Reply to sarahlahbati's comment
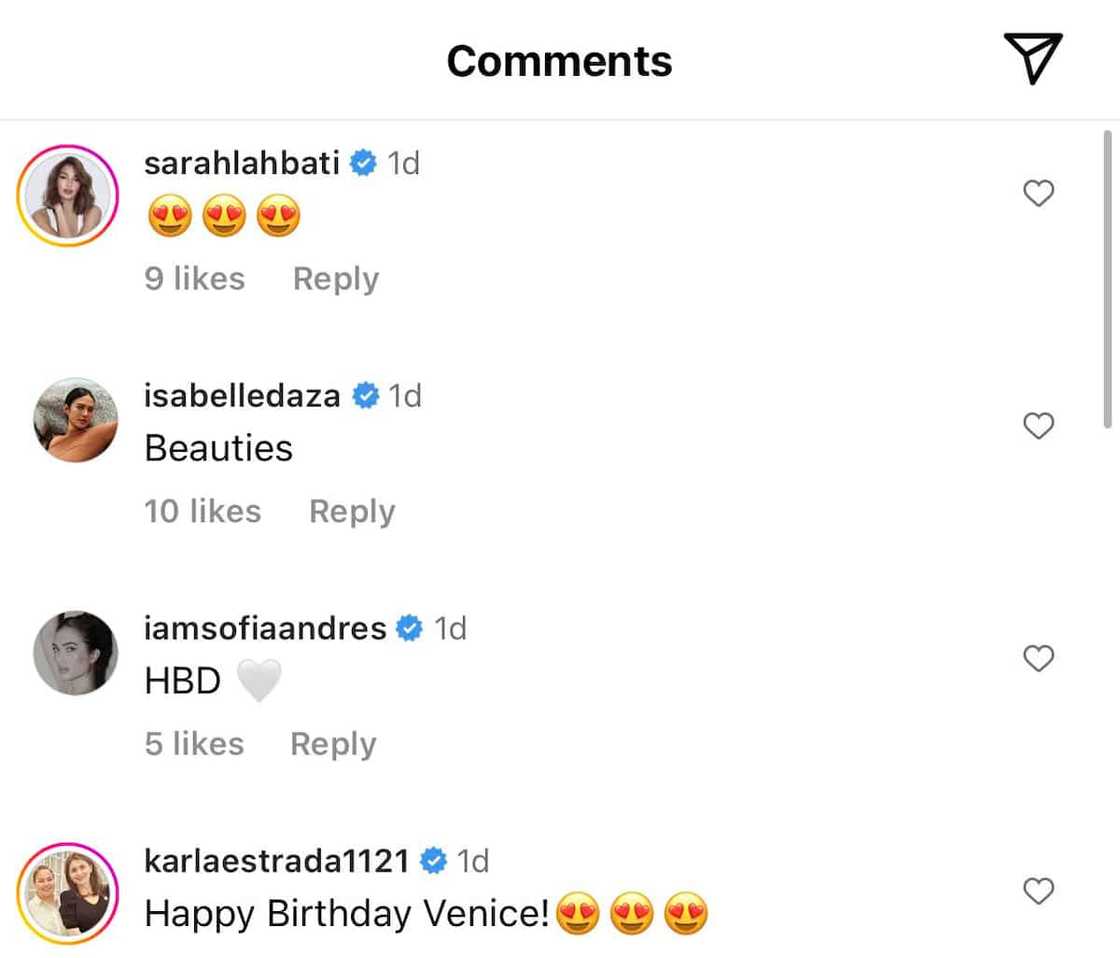The width and height of the screenshot is (1120, 958). [335, 279]
